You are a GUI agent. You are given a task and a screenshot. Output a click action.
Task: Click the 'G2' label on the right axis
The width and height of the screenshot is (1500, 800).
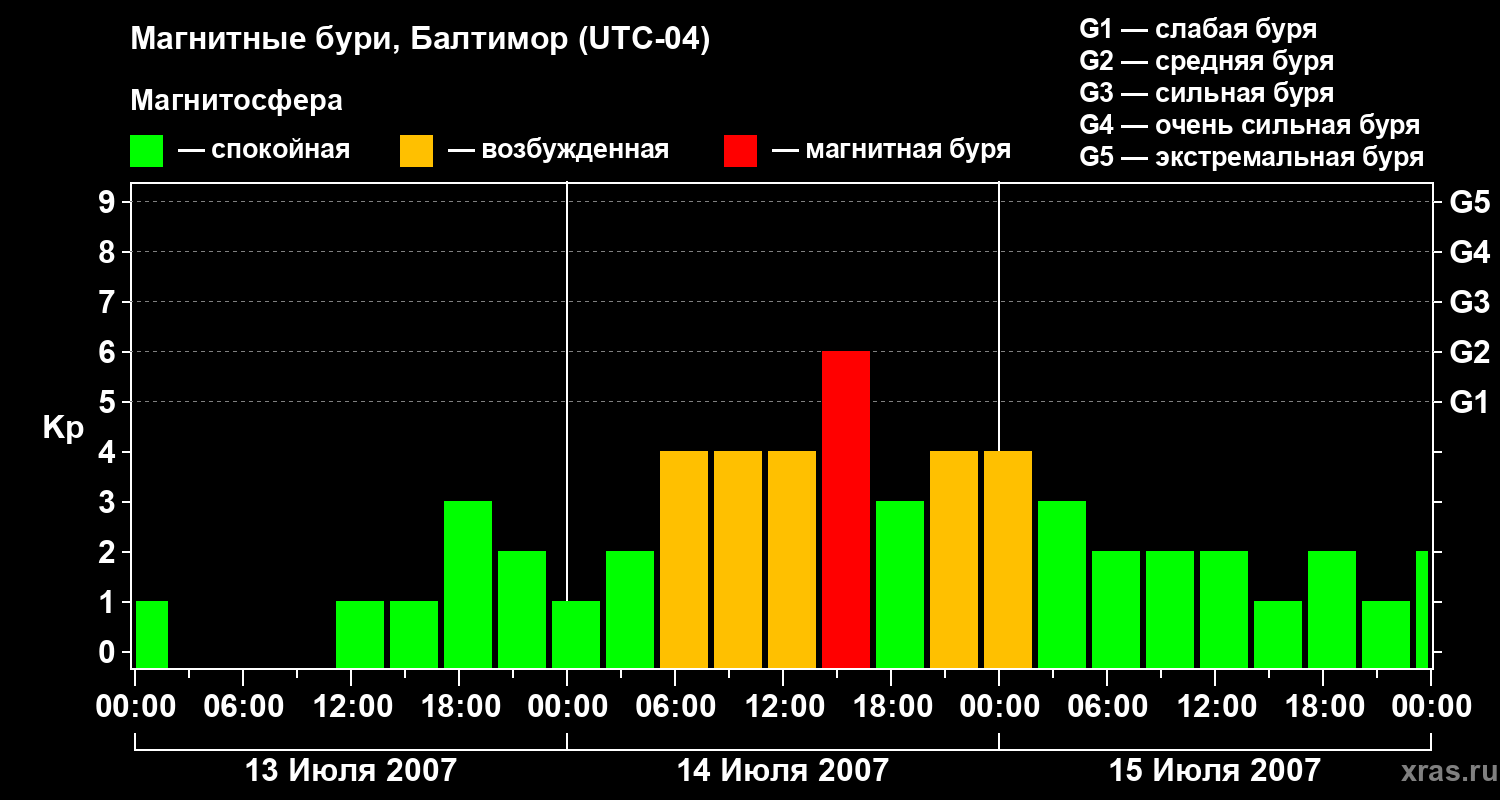tap(1470, 352)
